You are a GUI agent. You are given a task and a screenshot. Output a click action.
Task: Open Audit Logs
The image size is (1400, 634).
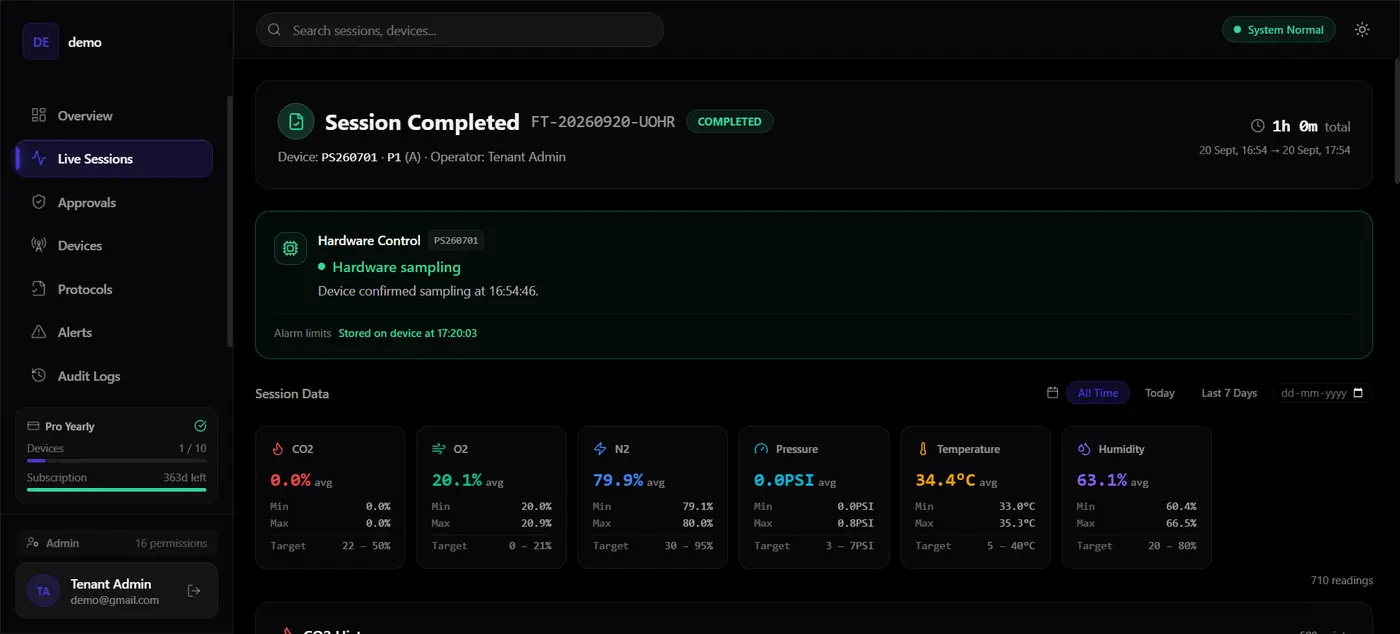pos(114,376)
